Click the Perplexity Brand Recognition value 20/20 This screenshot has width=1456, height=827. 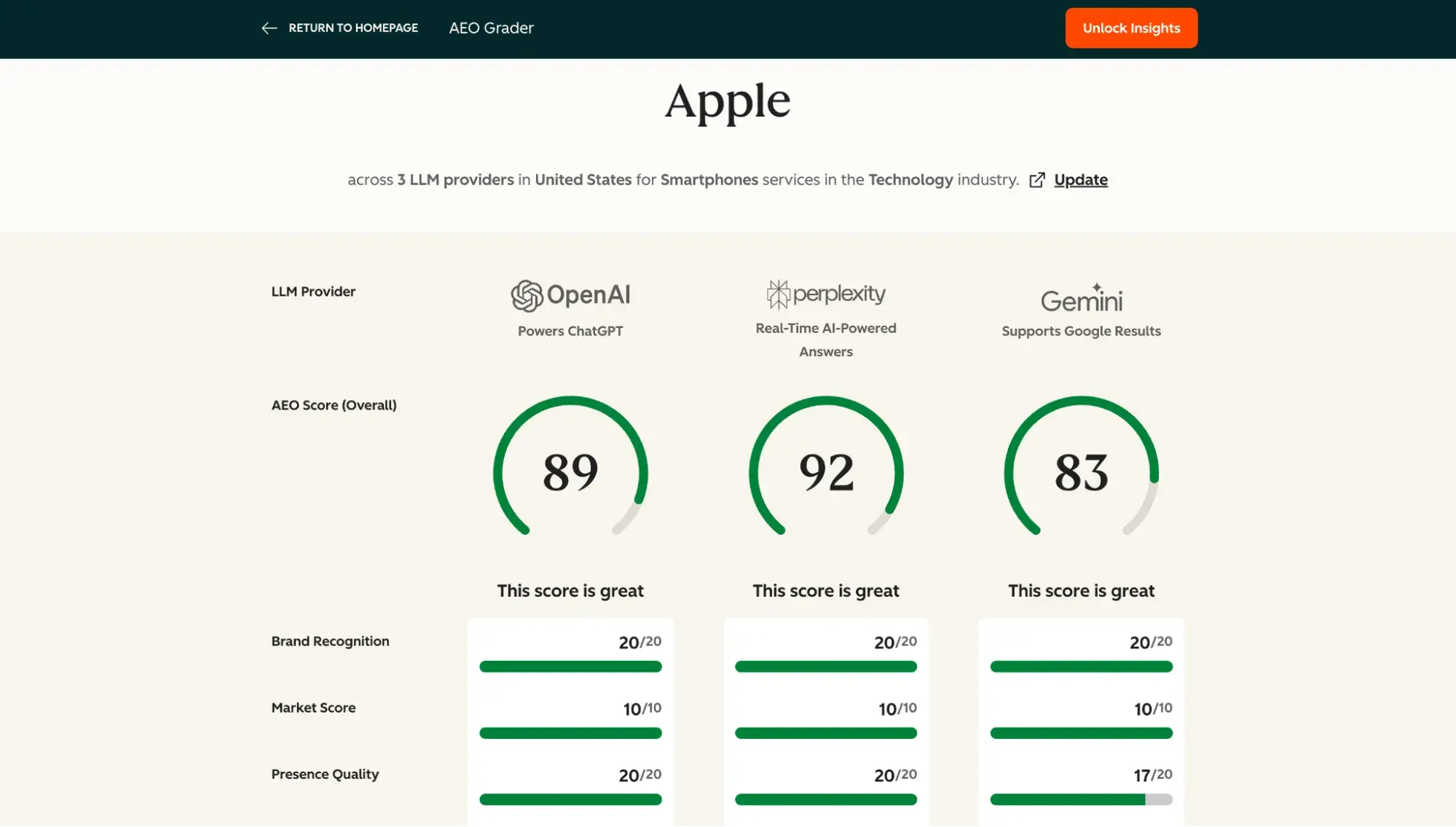896,643
